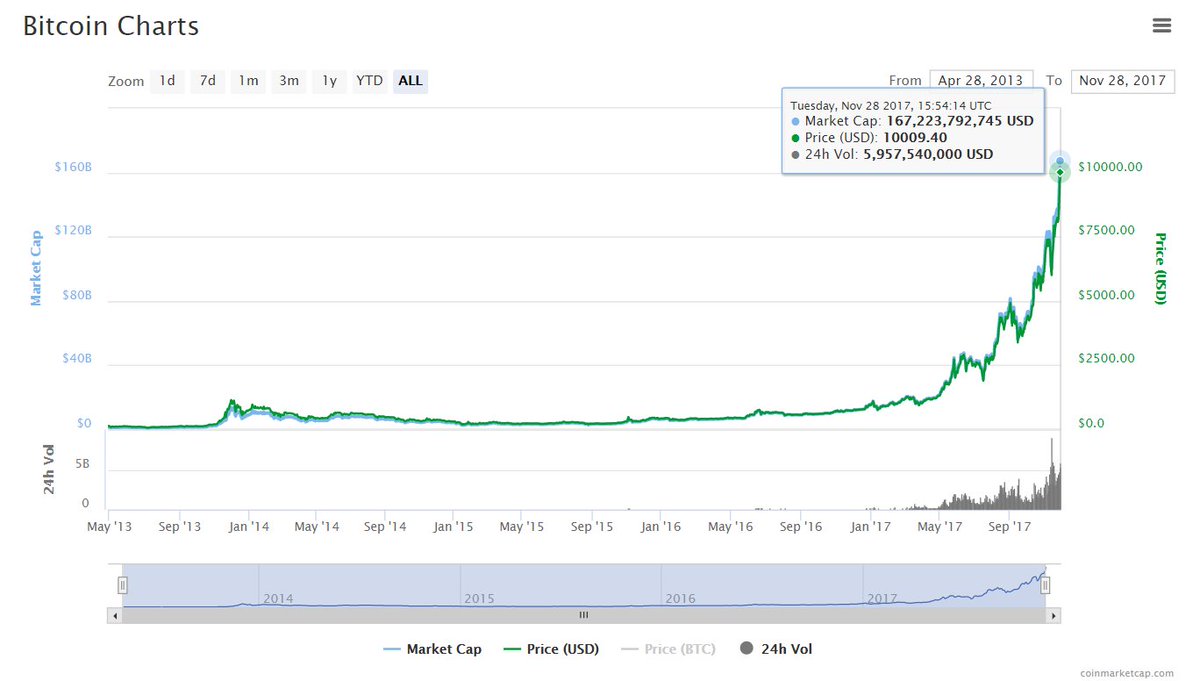Set zoom range to 1d
The width and height of the screenshot is (1200, 681).
coord(167,81)
